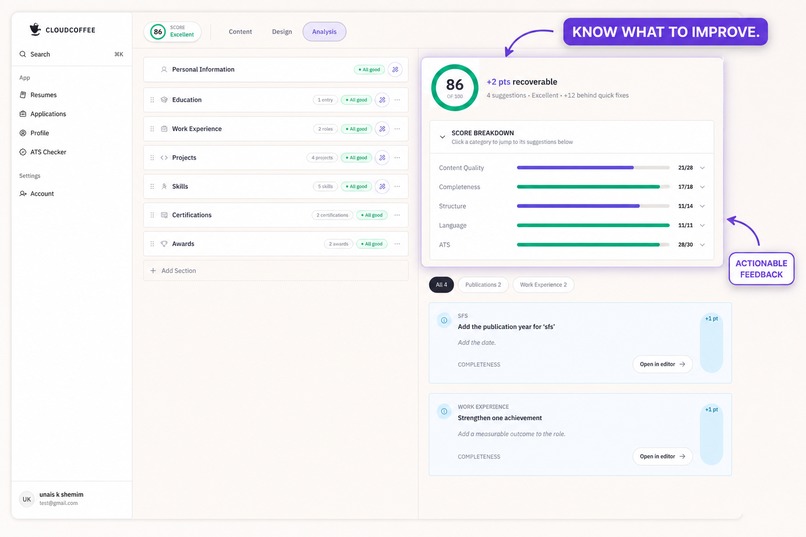The image size is (806, 537).
Task: Click the AI icon on Skills row
Action: 382,186
